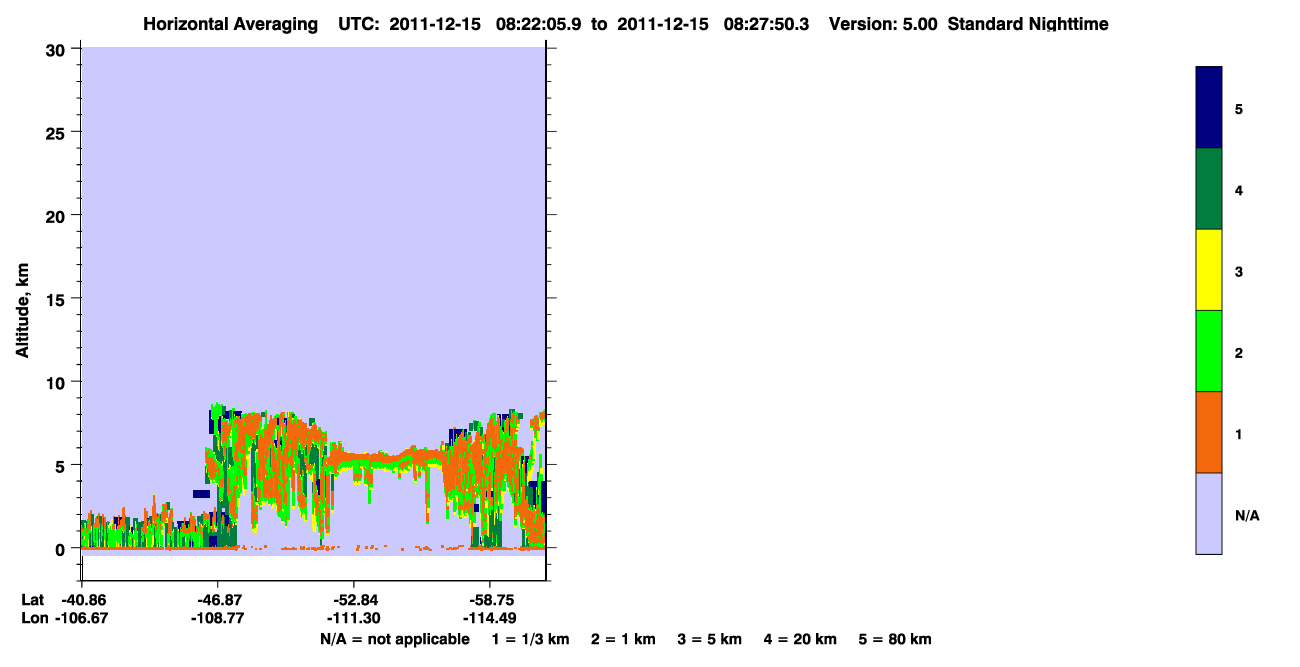Viewport: 1300px width, 667px height.
Task: Click the colorbar label 5
Action: [x=1239, y=109]
